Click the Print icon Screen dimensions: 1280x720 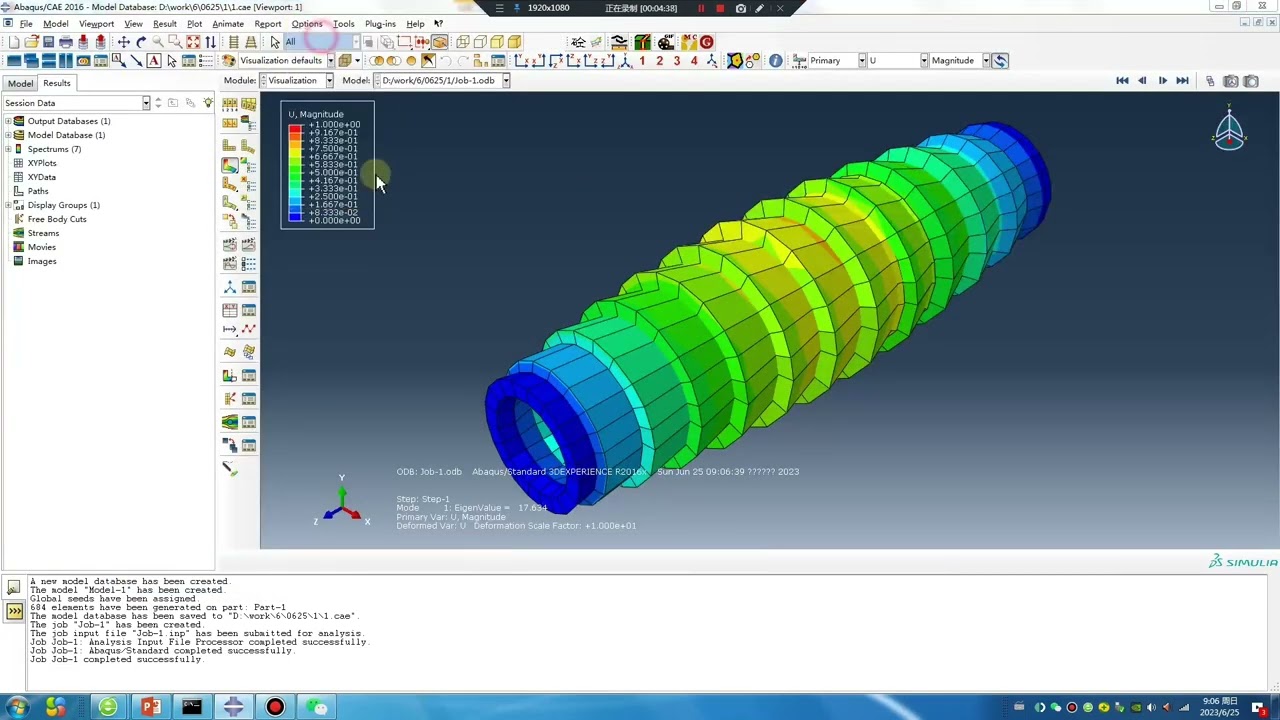click(x=66, y=42)
